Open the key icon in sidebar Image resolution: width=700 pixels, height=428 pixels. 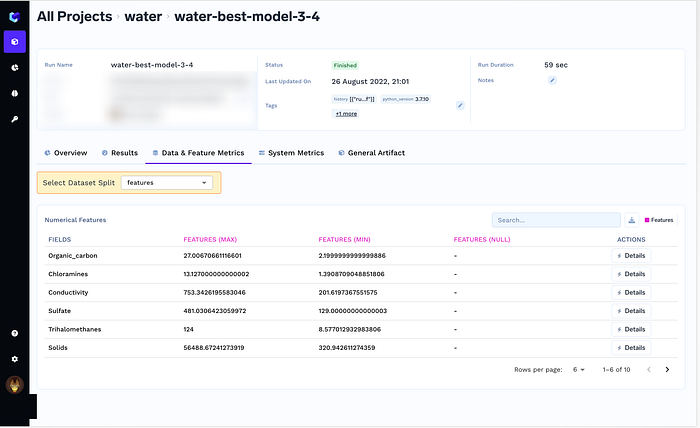pyautogui.click(x=15, y=119)
